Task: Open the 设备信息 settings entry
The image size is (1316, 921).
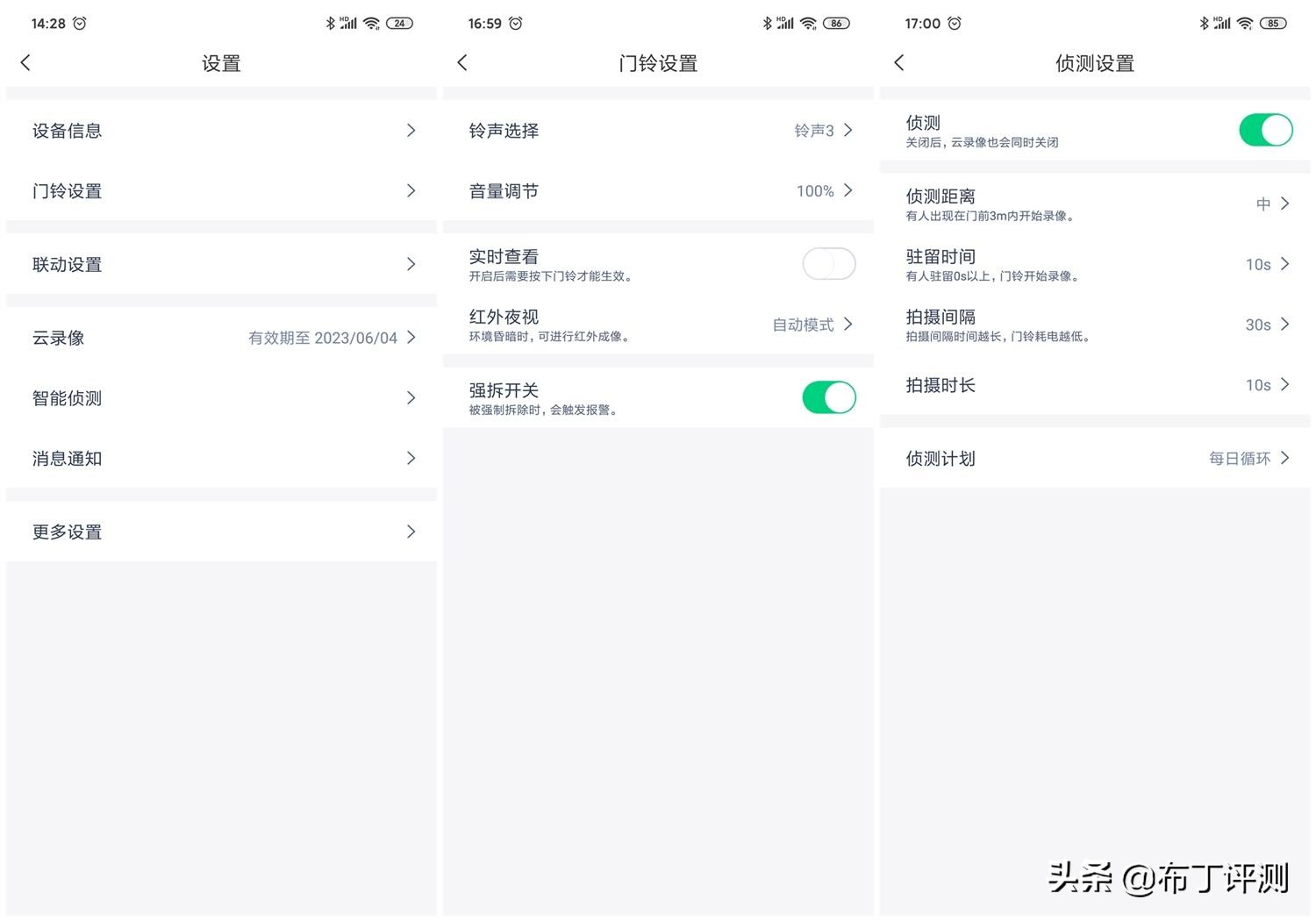Action: pyautogui.click(x=219, y=130)
